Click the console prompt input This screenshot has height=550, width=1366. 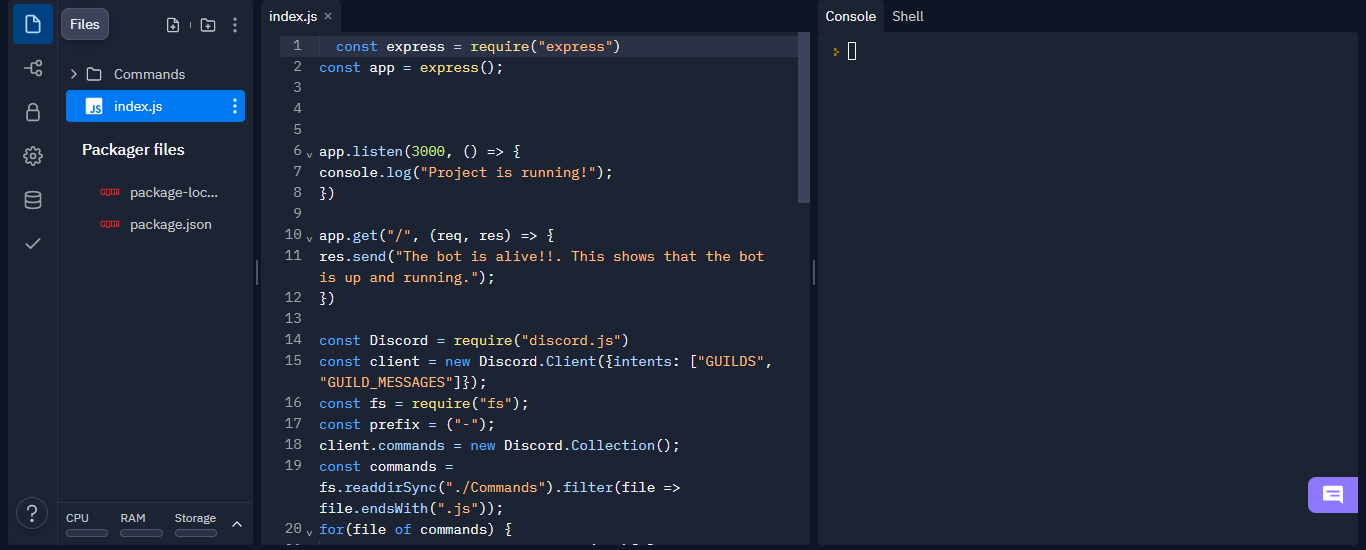point(852,51)
